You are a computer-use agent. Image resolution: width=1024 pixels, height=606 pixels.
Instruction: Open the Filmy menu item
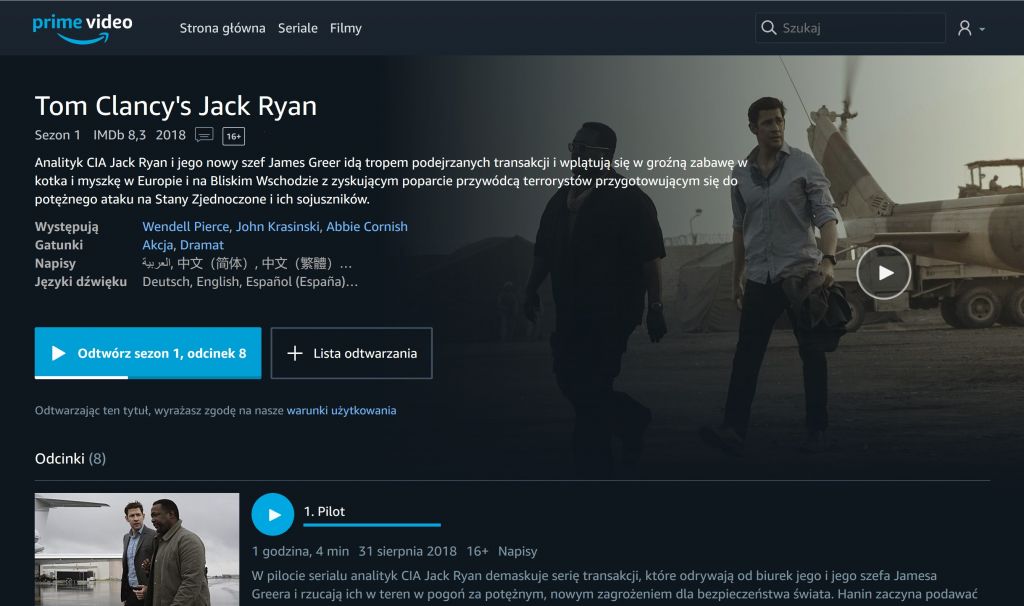click(x=345, y=28)
